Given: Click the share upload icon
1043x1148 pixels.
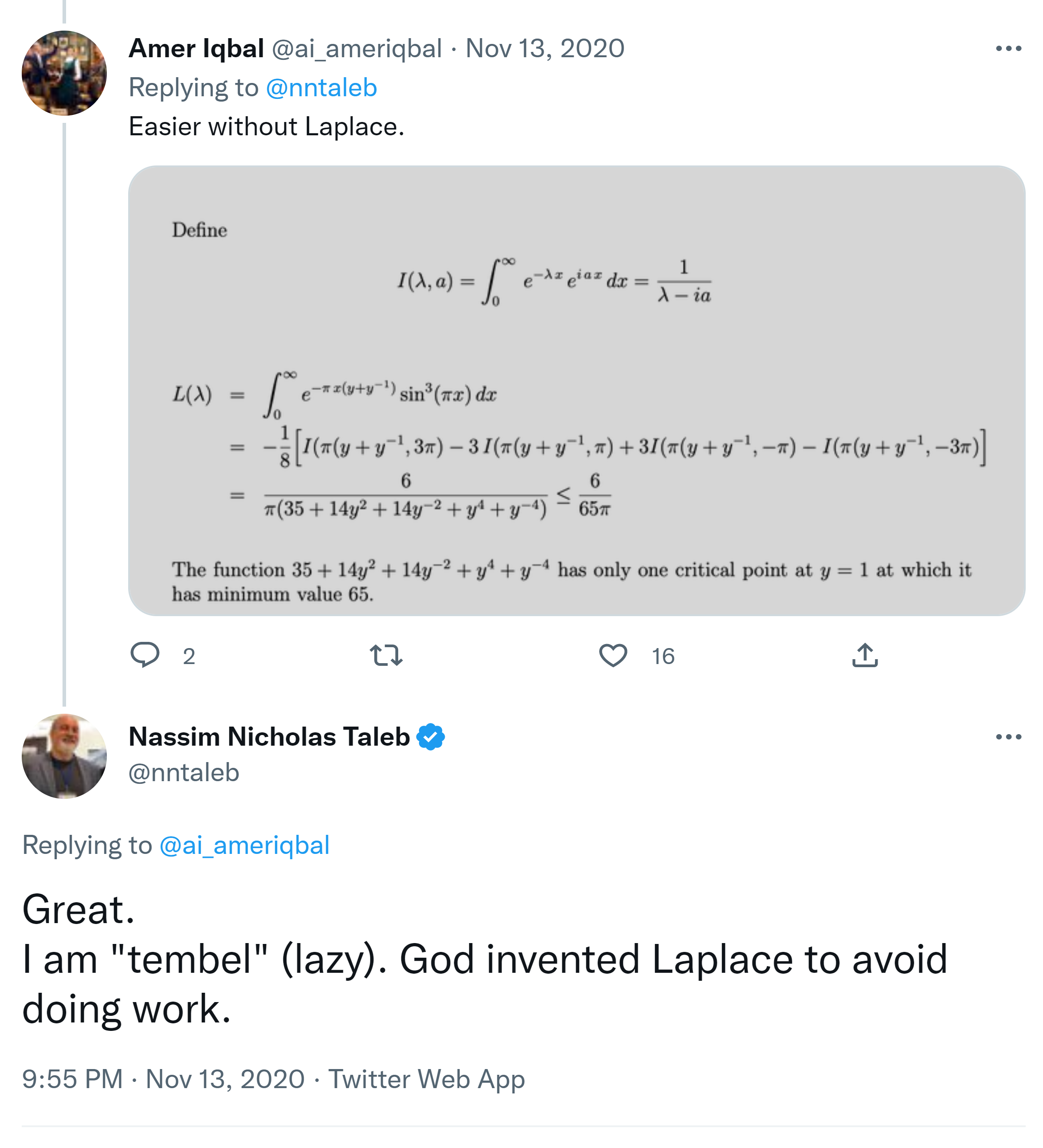Looking at the screenshot, I should [x=864, y=655].
